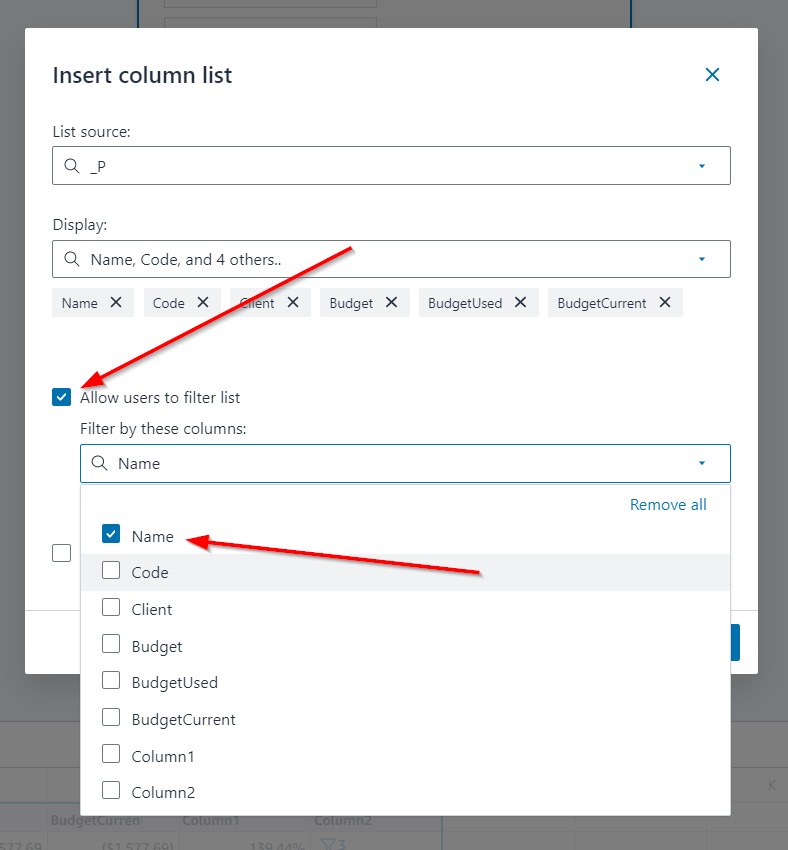This screenshot has width=788, height=850.
Task: Uncheck Allow users to filter list
Action: click(x=62, y=397)
